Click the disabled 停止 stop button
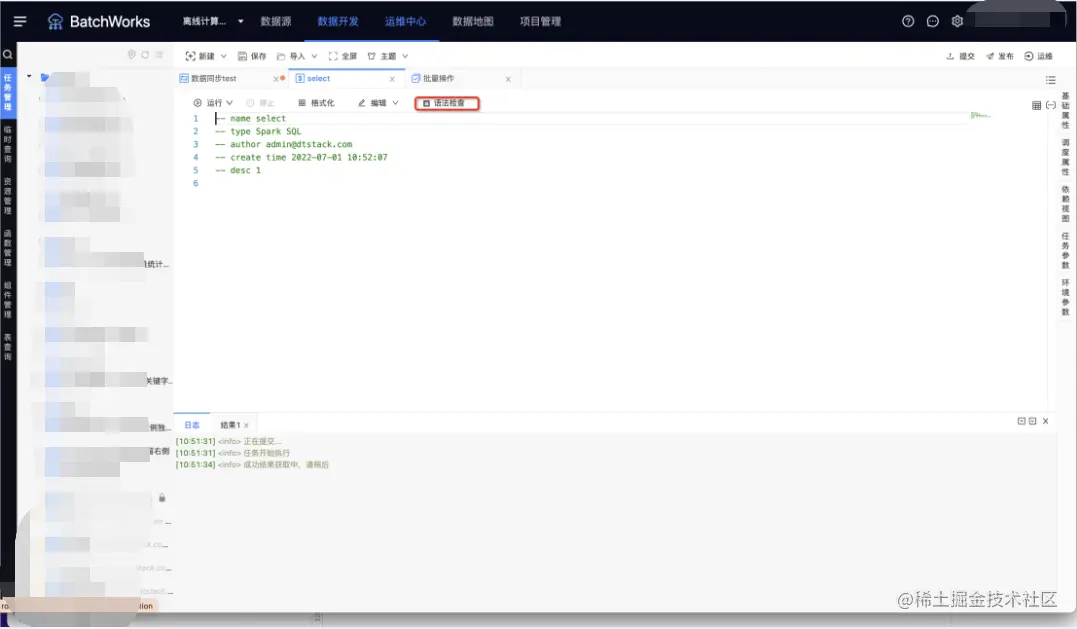 point(260,103)
